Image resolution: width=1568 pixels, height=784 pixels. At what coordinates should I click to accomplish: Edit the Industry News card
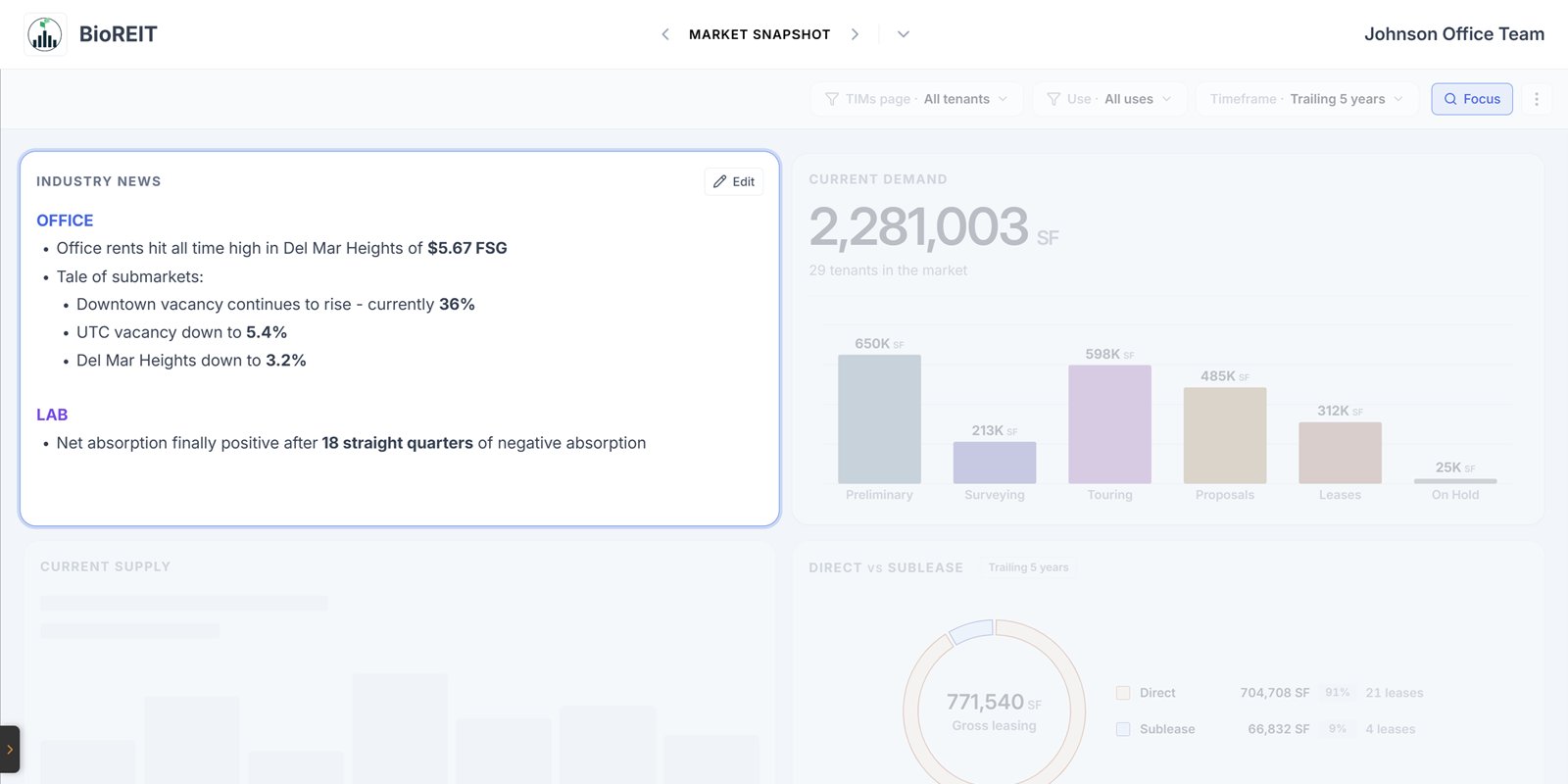point(733,181)
